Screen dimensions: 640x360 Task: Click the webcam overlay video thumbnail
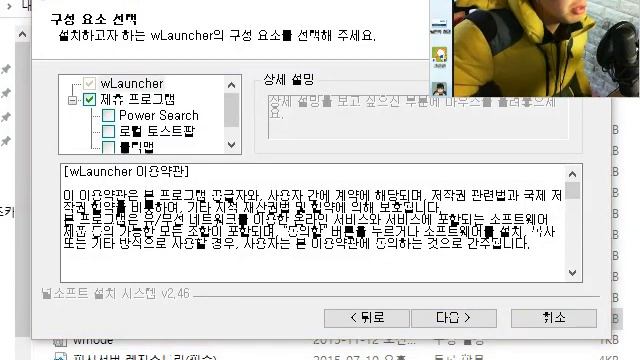[546, 48]
